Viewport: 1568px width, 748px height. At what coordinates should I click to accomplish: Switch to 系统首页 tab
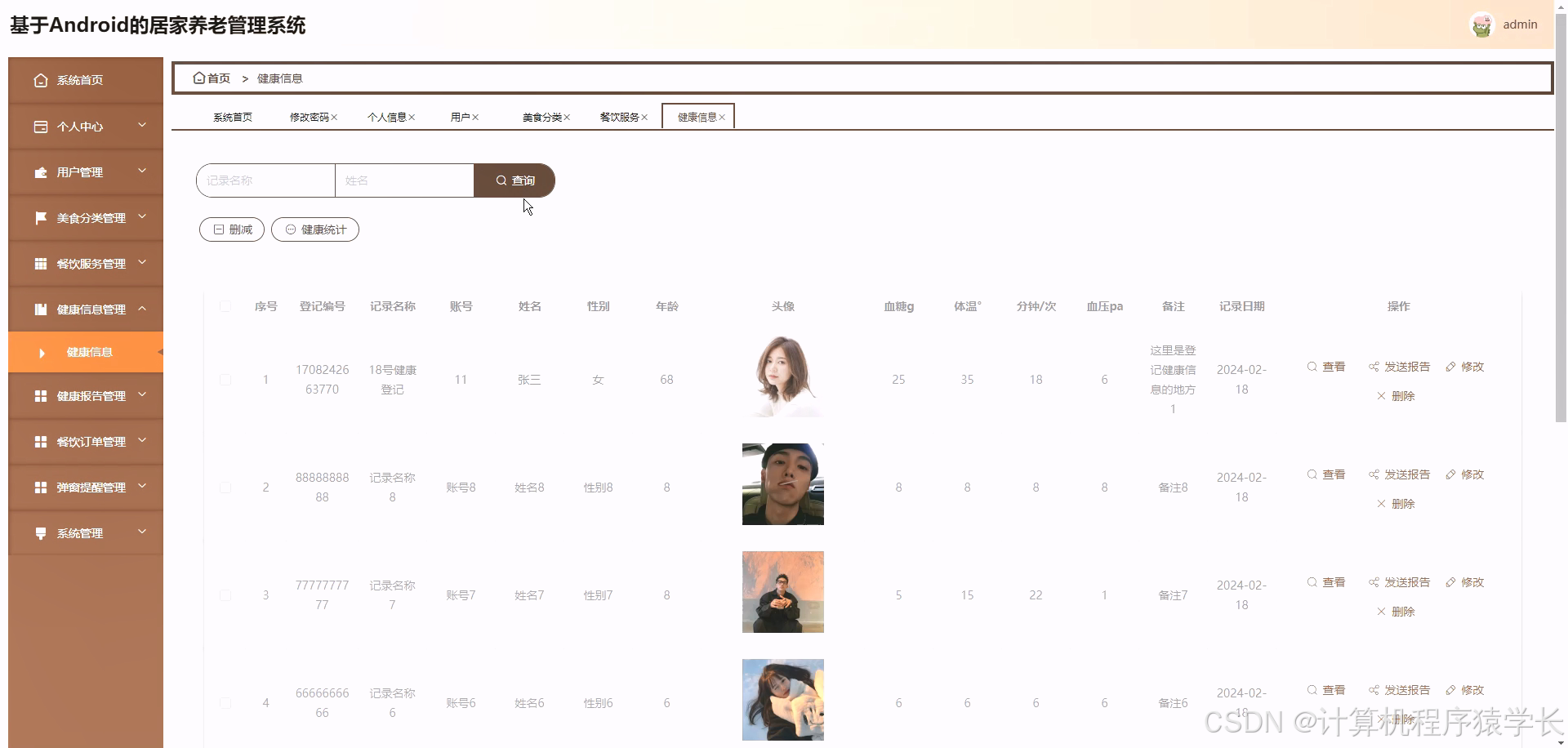(233, 118)
